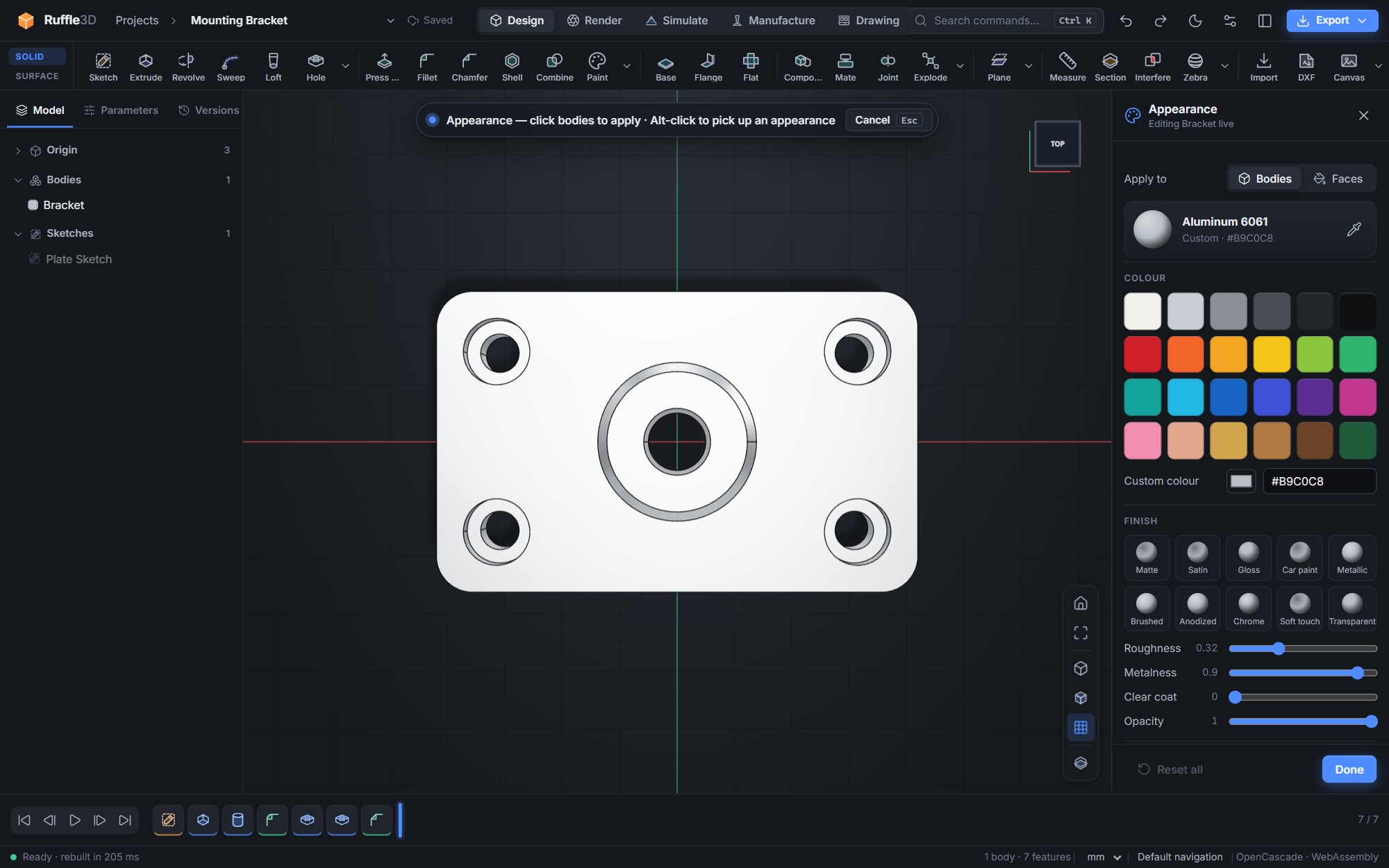The image size is (1389, 868).
Task: Click Reset all in Appearance panel
Action: pyautogui.click(x=1170, y=769)
